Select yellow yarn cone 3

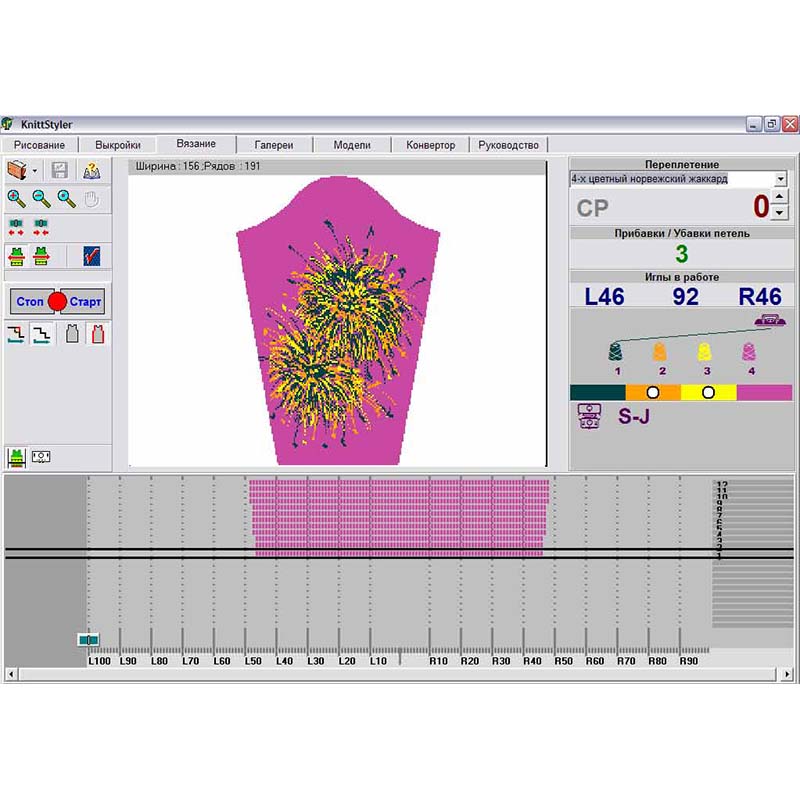click(704, 352)
